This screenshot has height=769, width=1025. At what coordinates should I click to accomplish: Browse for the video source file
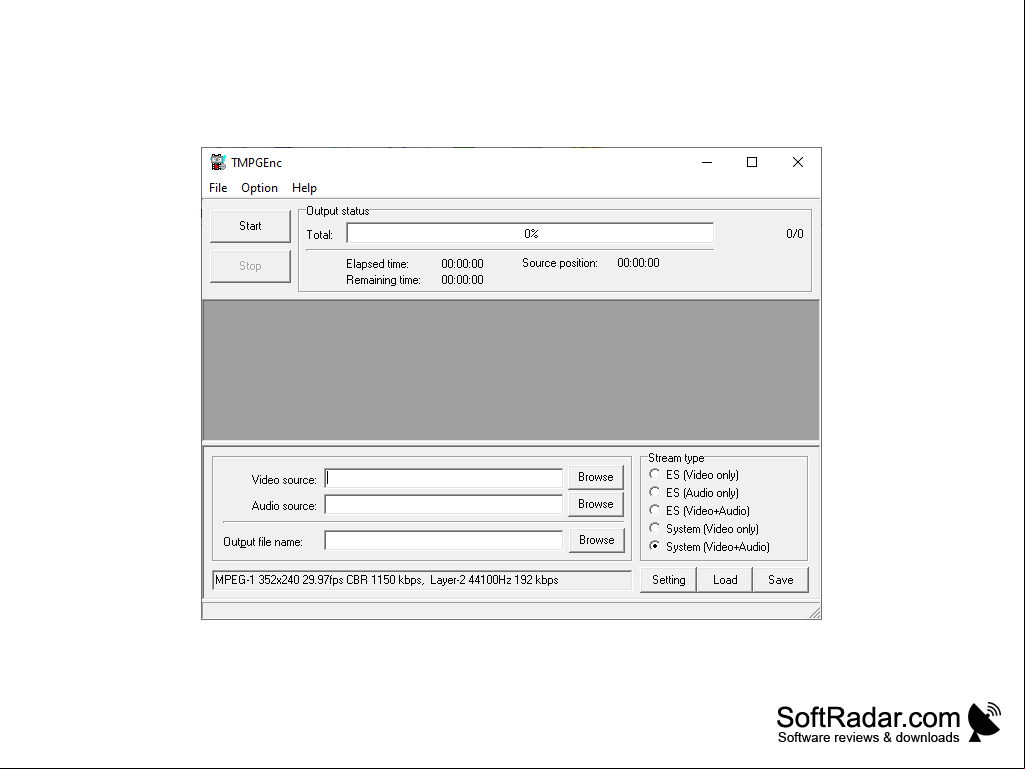click(596, 477)
